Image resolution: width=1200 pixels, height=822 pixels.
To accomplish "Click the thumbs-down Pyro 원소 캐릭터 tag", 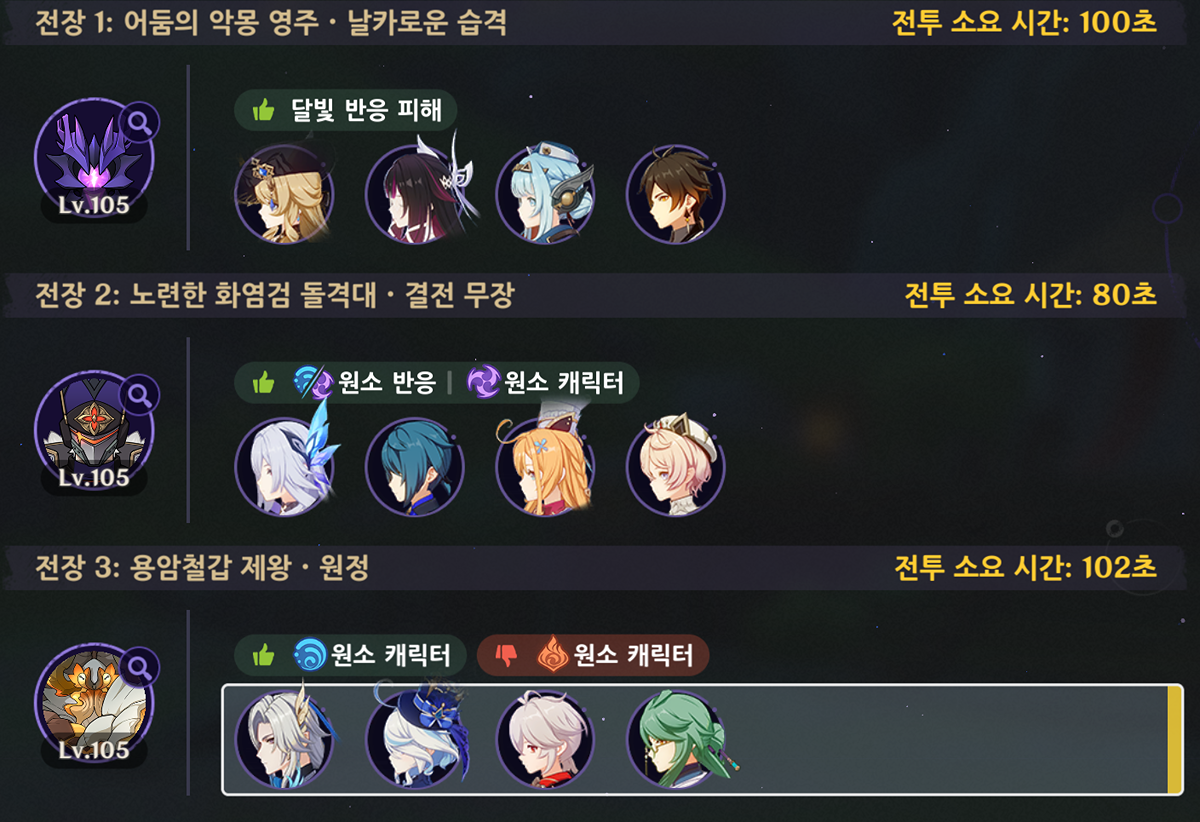I will (593, 655).
